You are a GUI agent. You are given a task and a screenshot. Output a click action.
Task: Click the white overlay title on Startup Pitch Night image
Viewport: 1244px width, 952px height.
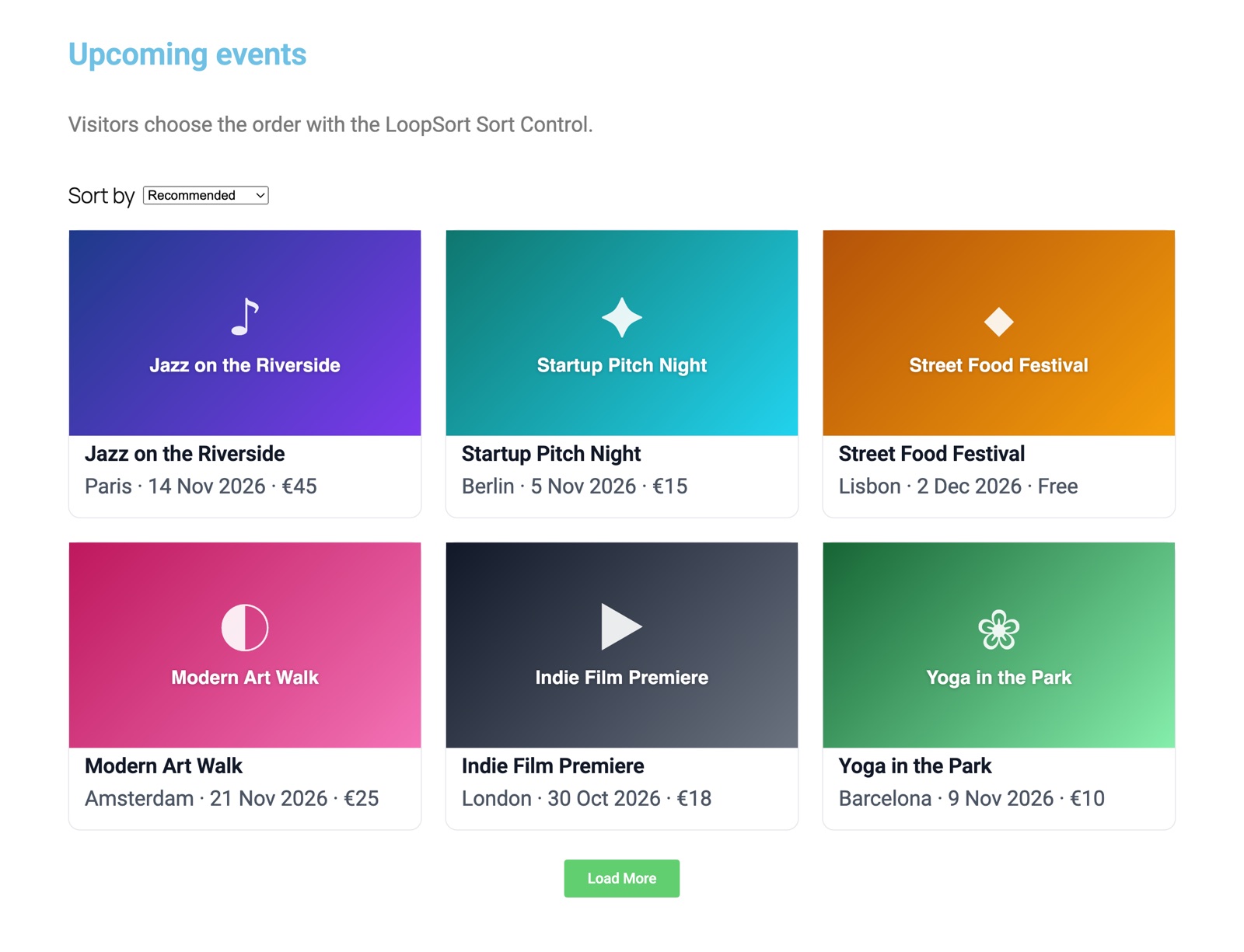coord(622,365)
